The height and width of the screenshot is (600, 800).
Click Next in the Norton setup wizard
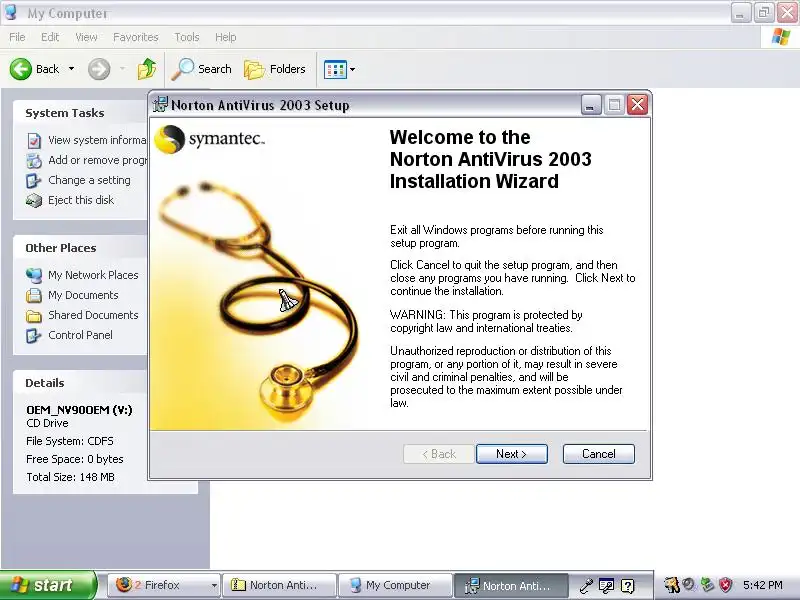tap(512, 454)
